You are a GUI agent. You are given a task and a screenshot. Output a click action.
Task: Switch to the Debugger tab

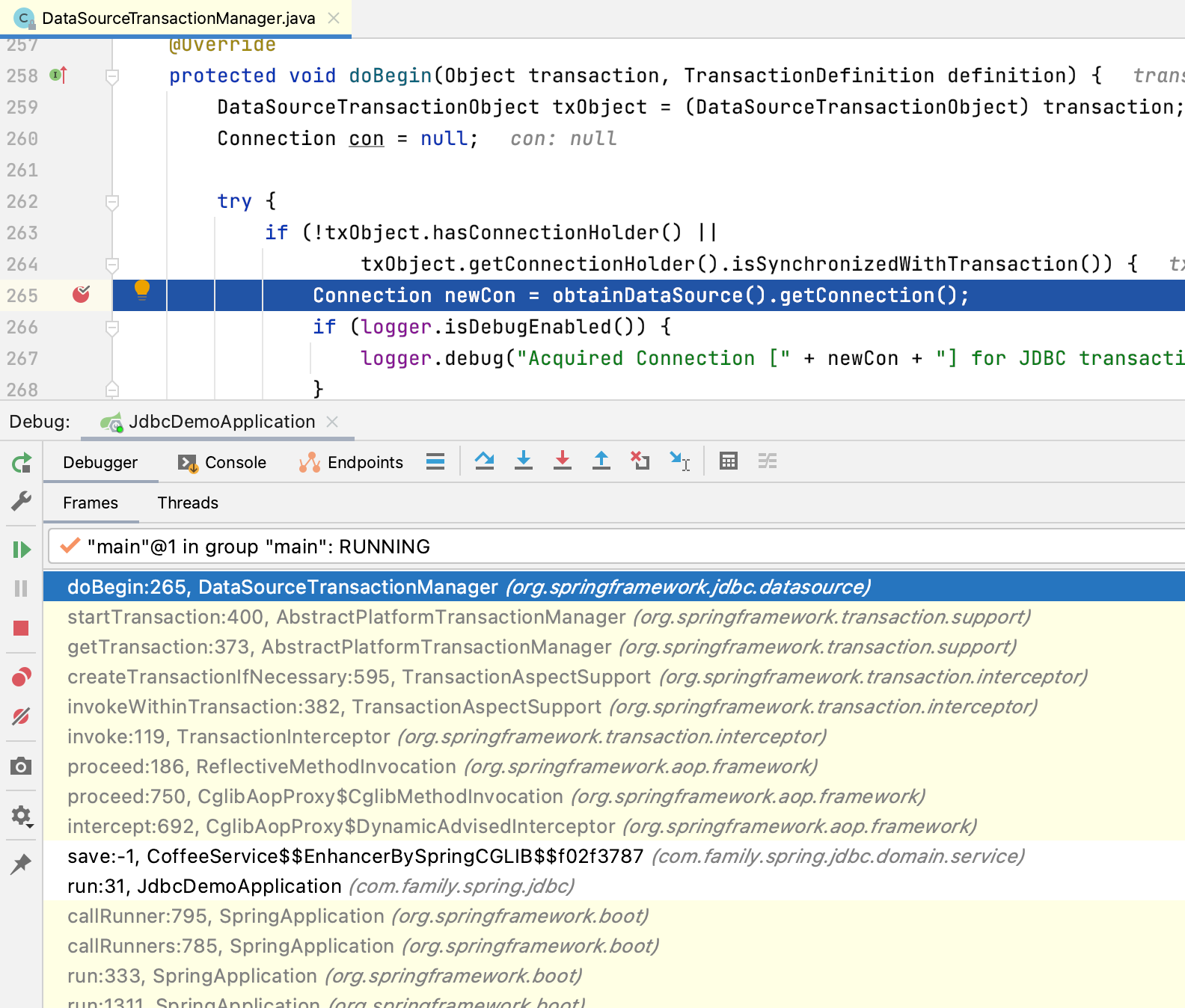pyautogui.click(x=100, y=462)
